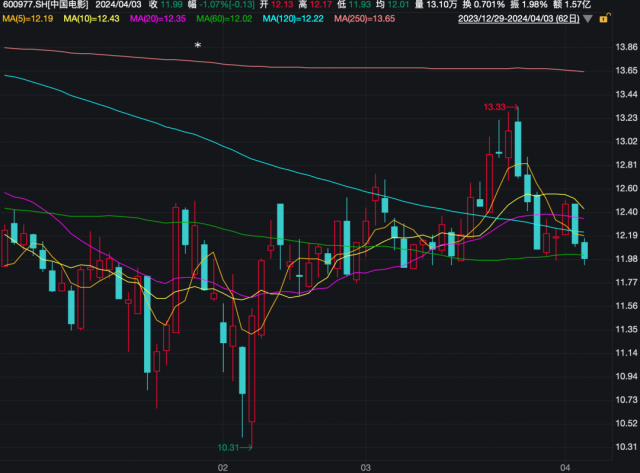Click the average price 12.01 in header
The width and height of the screenshot is (640, 473).
[398, 5]
